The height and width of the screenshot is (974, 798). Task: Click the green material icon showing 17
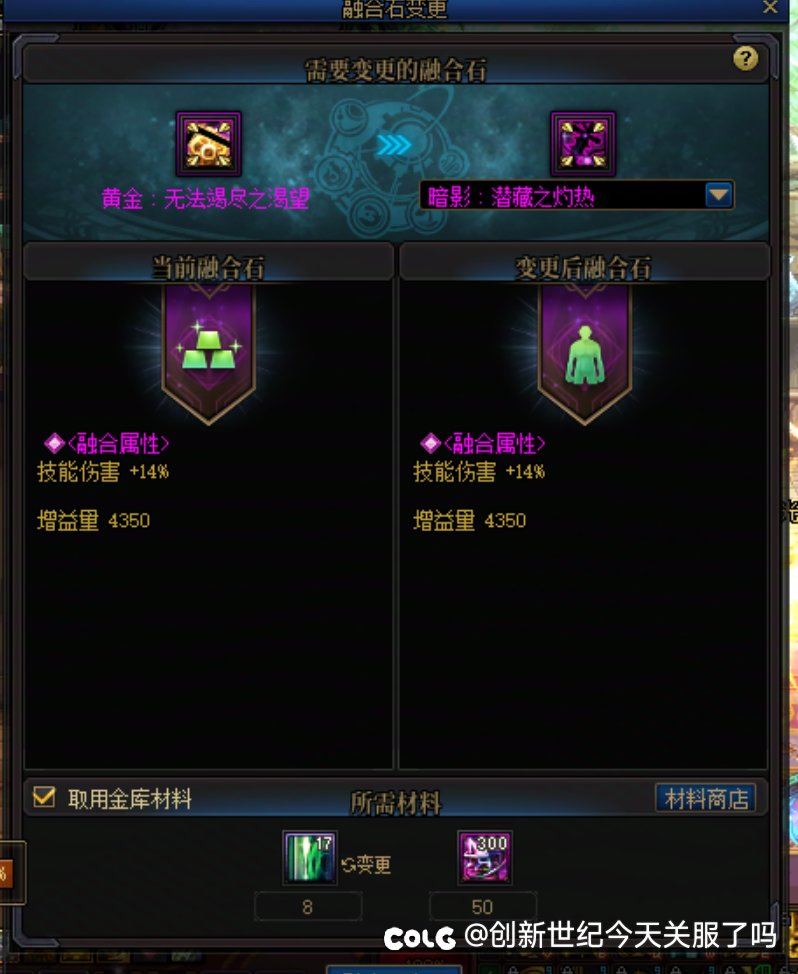pyautogui.click(x=310, y=858)
